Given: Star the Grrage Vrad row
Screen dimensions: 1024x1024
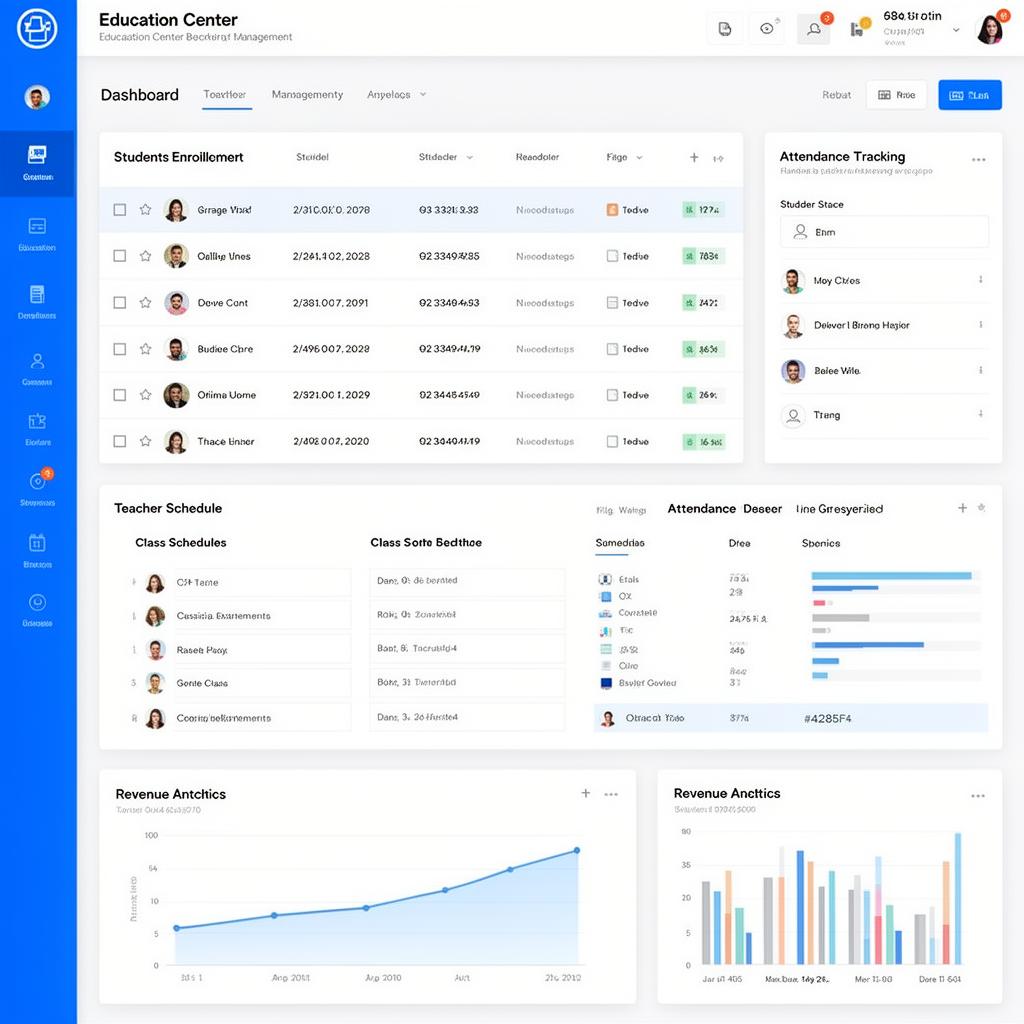Looking at the screenshot, I should pos(145,209).
